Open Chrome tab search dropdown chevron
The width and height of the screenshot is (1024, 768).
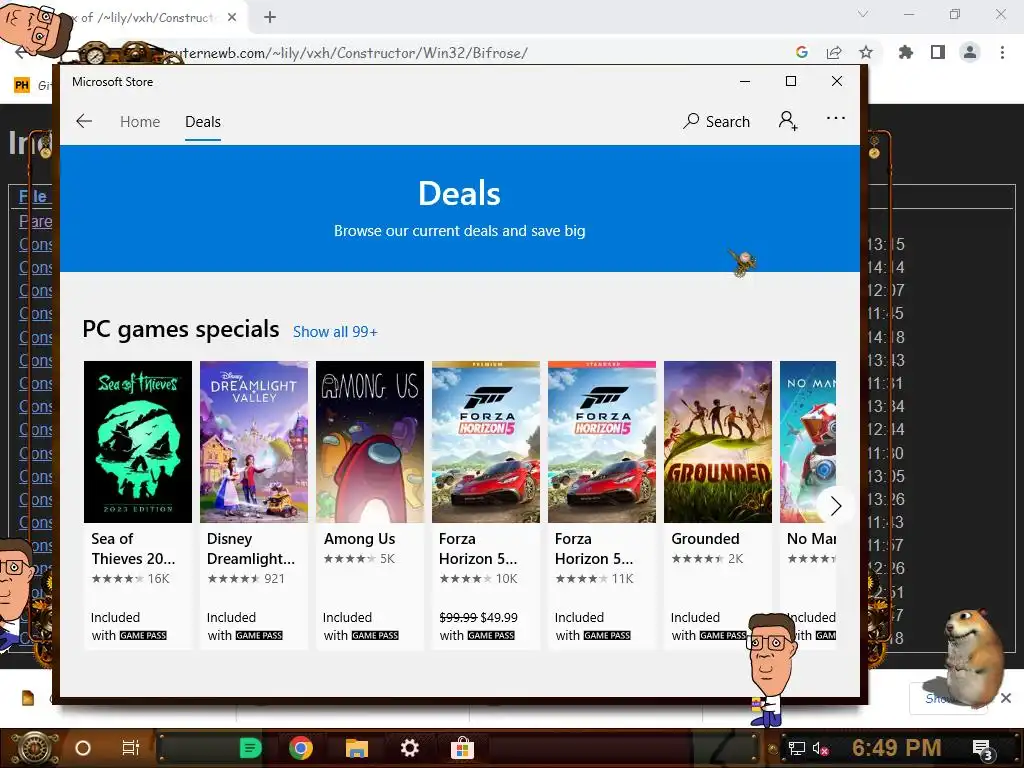click(x=863, y=14)
